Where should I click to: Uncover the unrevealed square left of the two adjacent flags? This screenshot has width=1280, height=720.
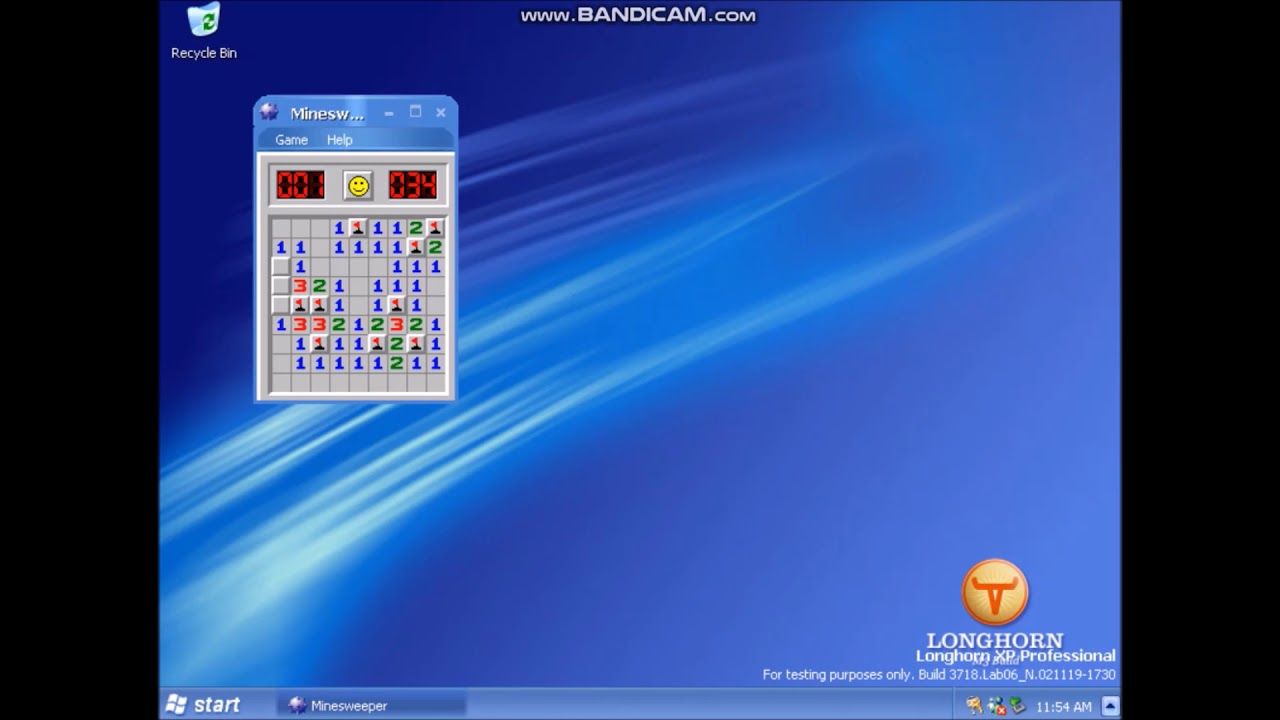point(281,305)
